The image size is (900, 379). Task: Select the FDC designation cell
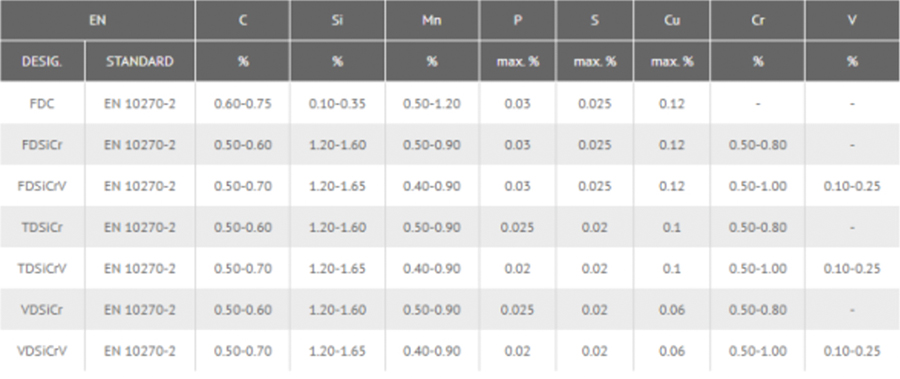42,104
